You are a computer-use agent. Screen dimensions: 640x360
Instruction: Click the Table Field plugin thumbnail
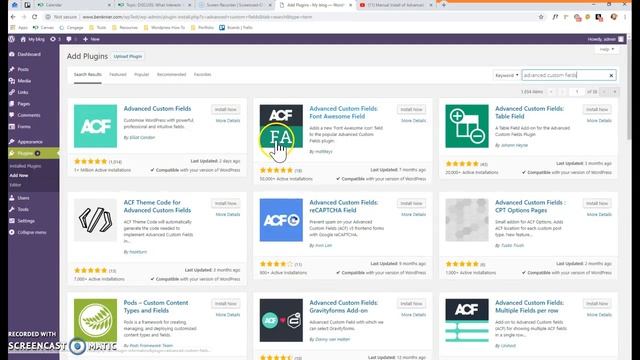click(467, 126)
